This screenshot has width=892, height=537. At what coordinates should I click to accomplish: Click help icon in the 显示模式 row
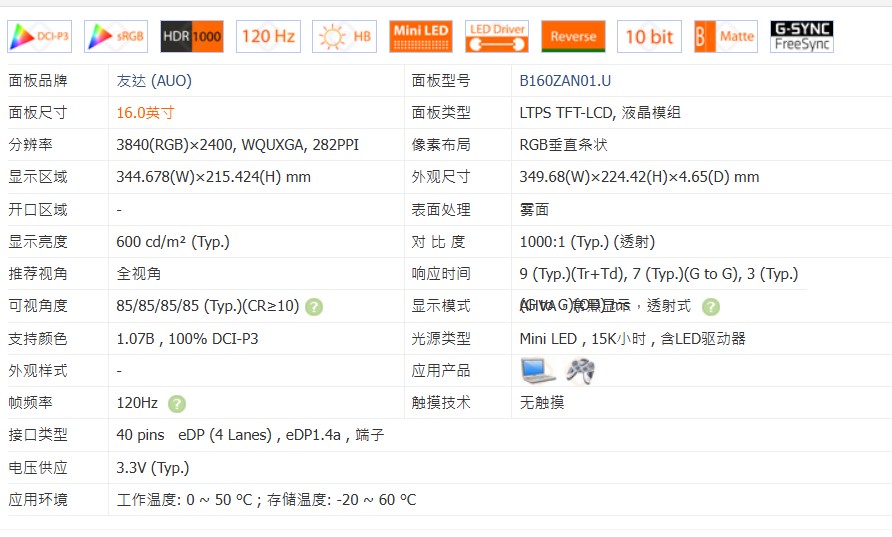coord(711,307)
